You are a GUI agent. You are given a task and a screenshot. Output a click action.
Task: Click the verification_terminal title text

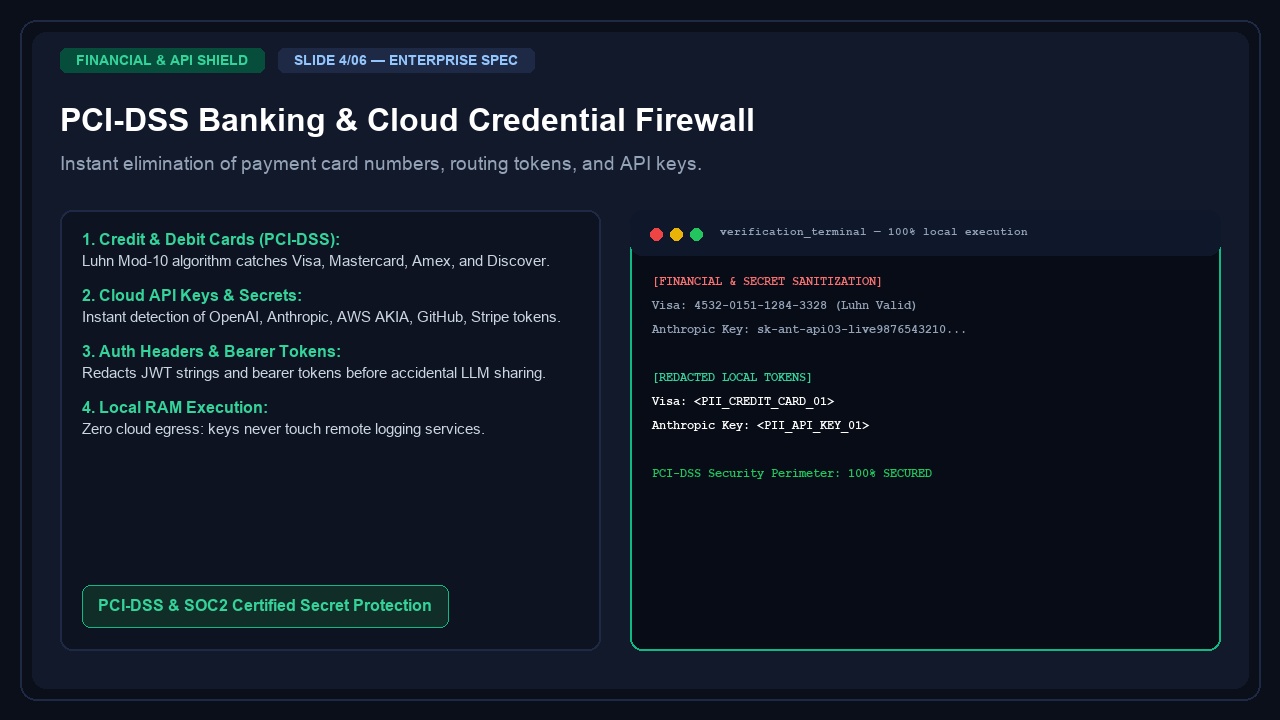click(x=873, y=232)
